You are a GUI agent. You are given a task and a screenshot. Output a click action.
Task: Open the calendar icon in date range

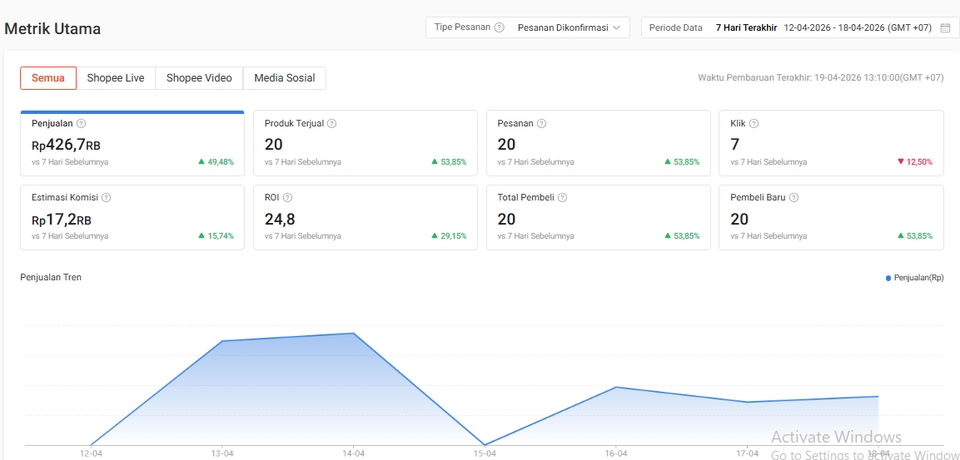945,28
